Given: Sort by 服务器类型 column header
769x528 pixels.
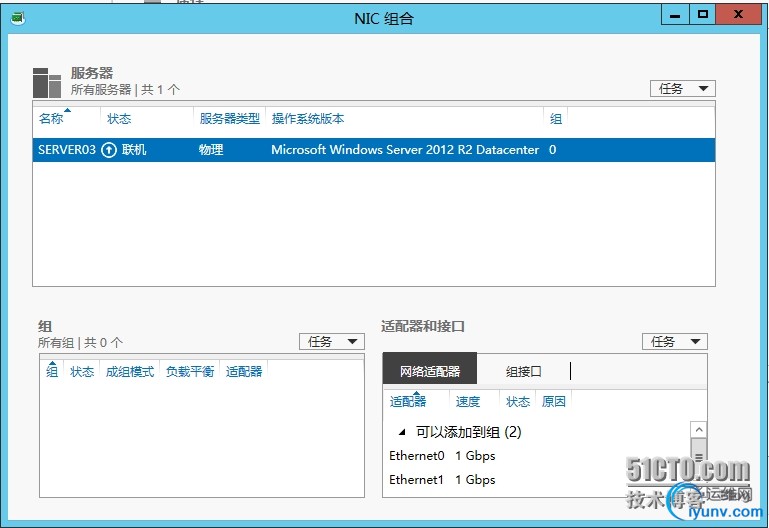Looking at the screenshot, I should [230, 119].
